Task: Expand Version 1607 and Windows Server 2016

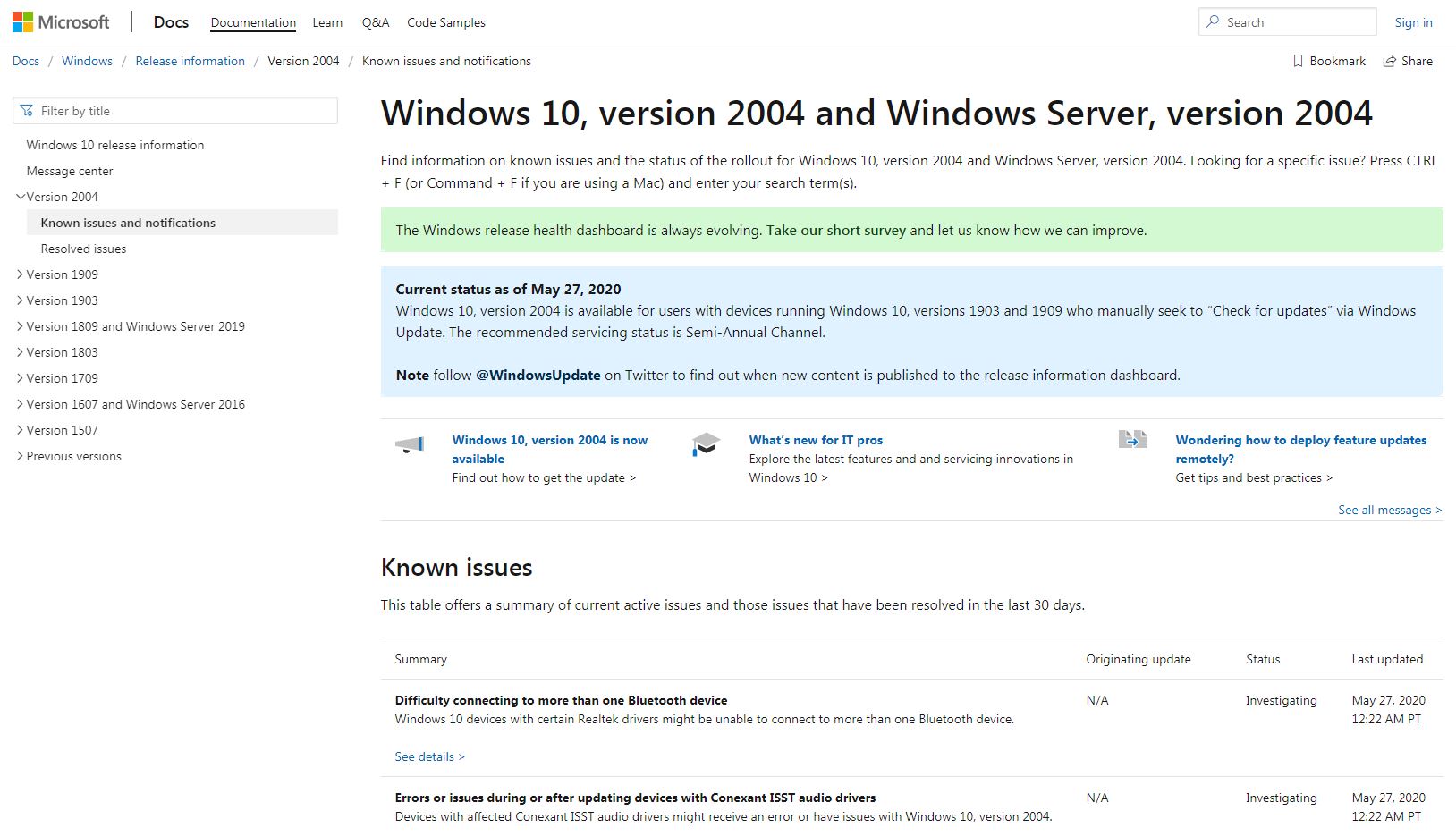Action: [21, 404]
